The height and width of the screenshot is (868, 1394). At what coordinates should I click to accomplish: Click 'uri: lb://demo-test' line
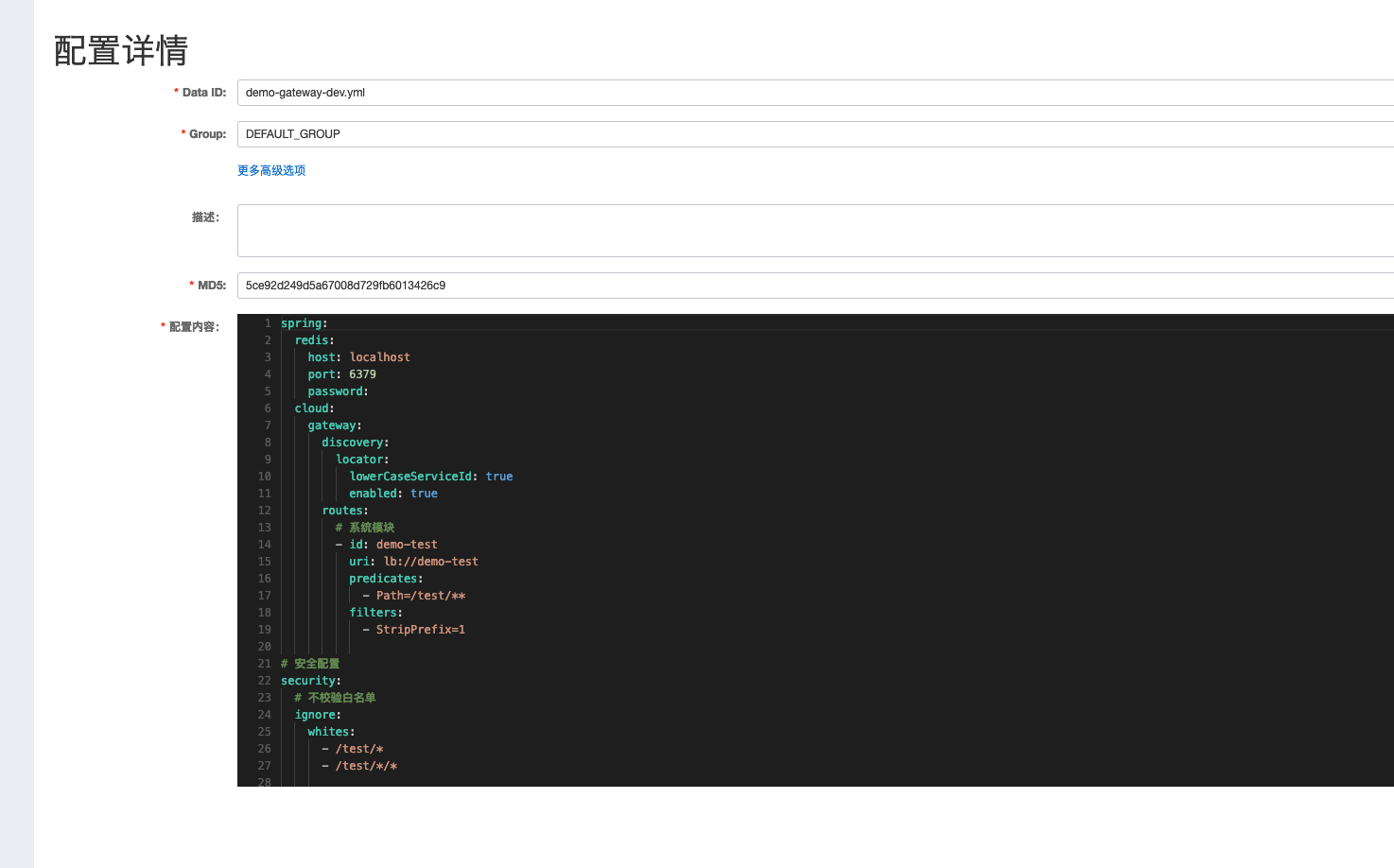[413, 562]
